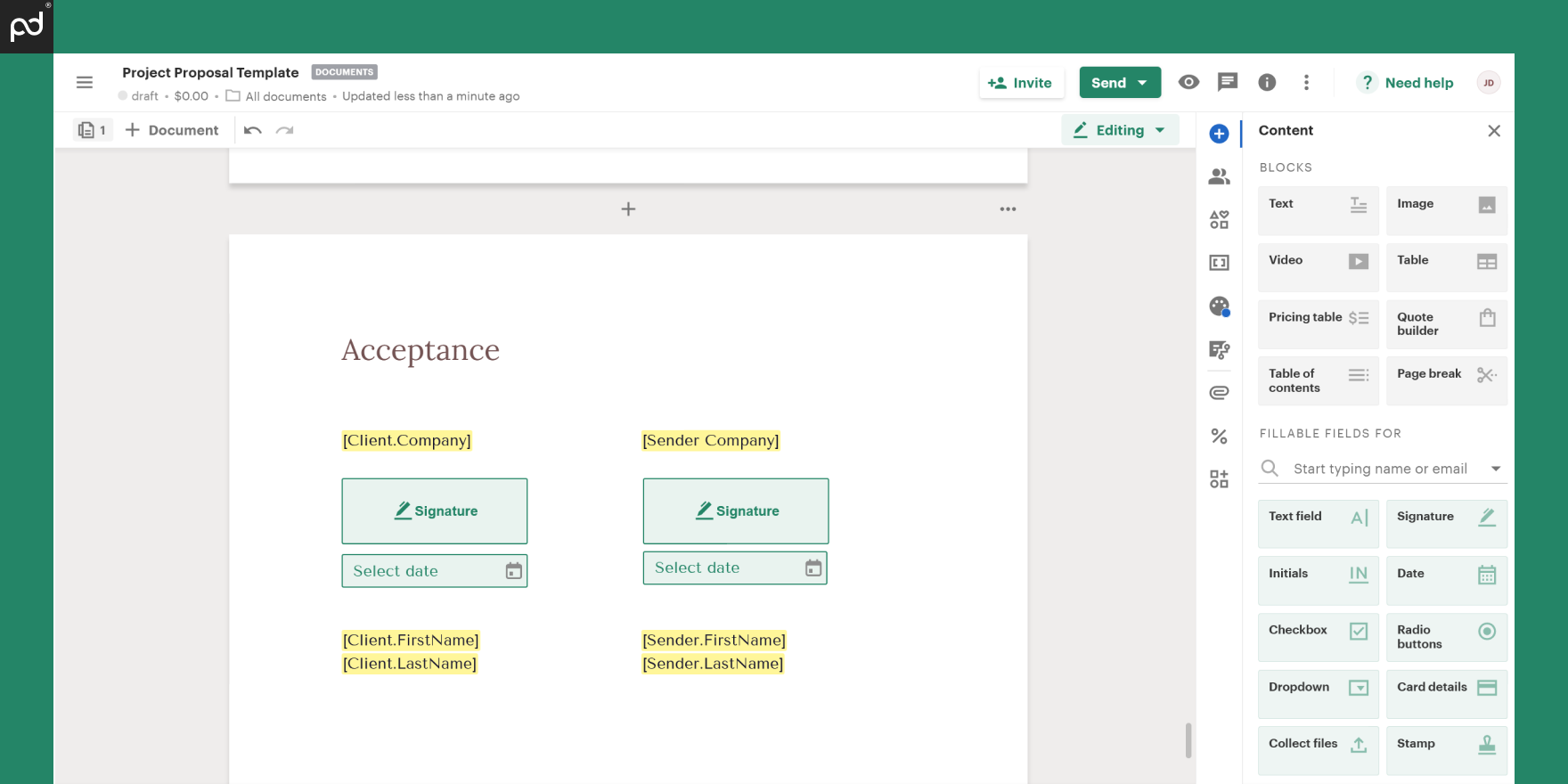Add a Checkbox fillable field

pos(1318,637)
